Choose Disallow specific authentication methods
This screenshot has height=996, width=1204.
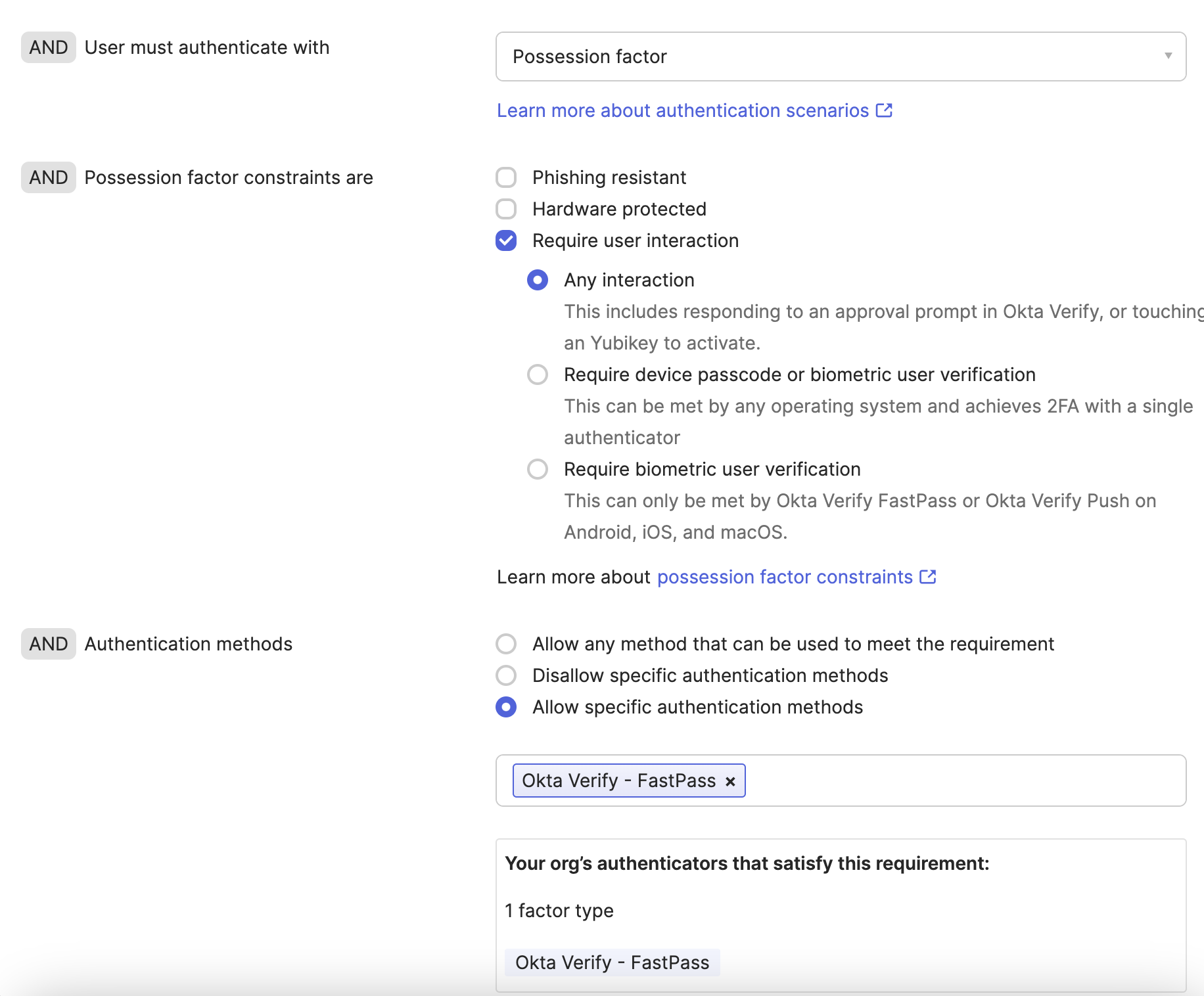[506, 675]
